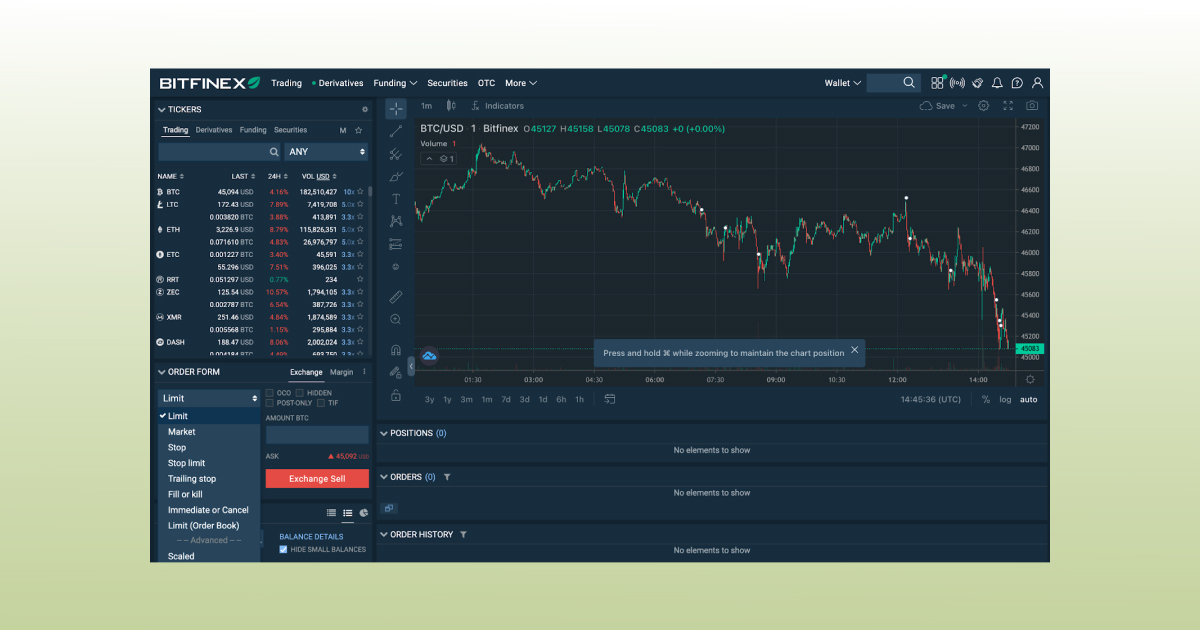Take a chart snapshot with the camera icon
This screenshot has width=1200, height=630.
point(1031,105)
